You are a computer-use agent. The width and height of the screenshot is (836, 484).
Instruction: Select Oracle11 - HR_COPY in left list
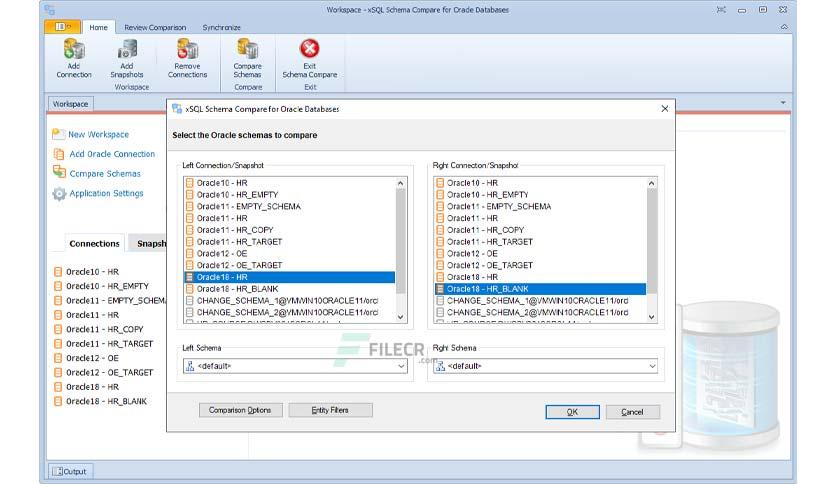click(x=290, y=230)
